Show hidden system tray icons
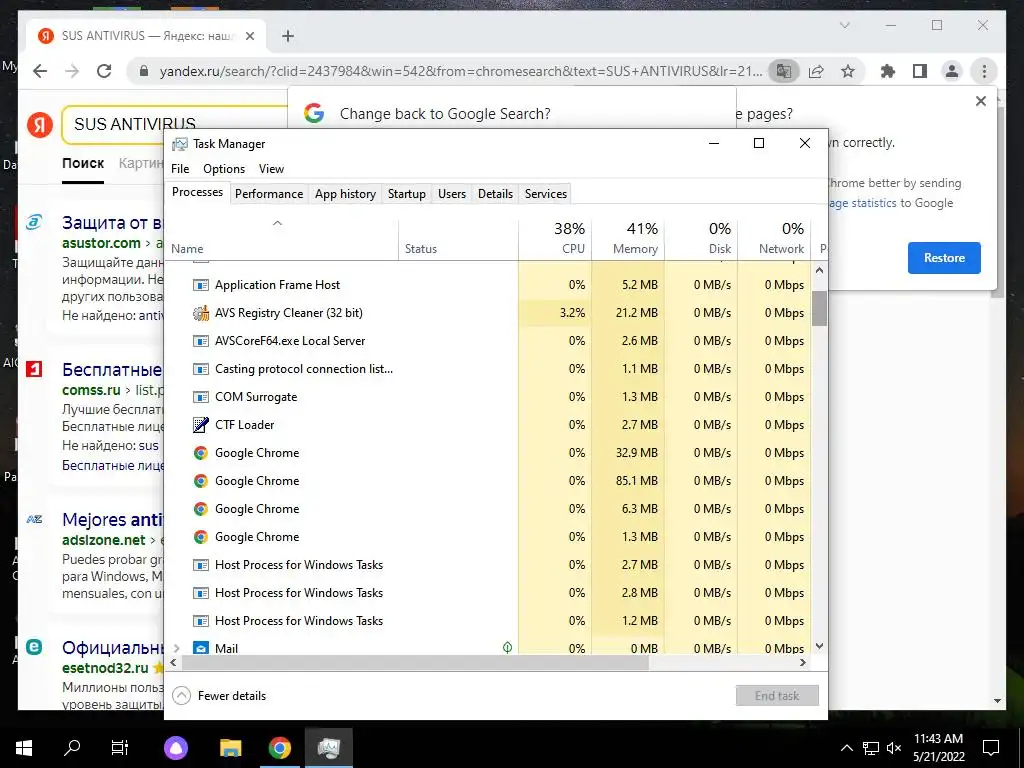Screen dimensions: 1024x768 click(x=846, y=748)
